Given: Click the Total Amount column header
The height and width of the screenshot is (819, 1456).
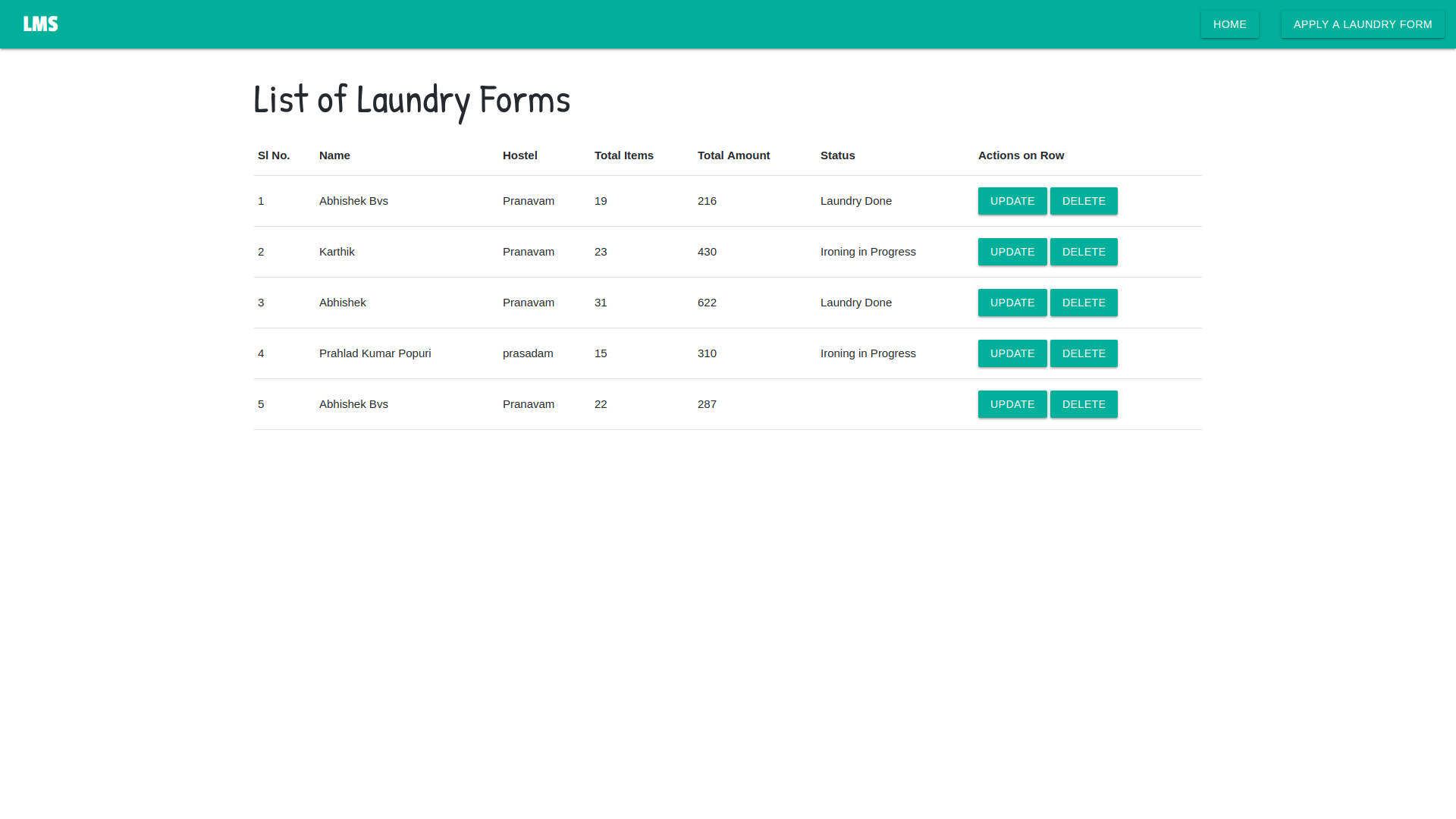Looking at the screenshot, I should tap(733, 155).
